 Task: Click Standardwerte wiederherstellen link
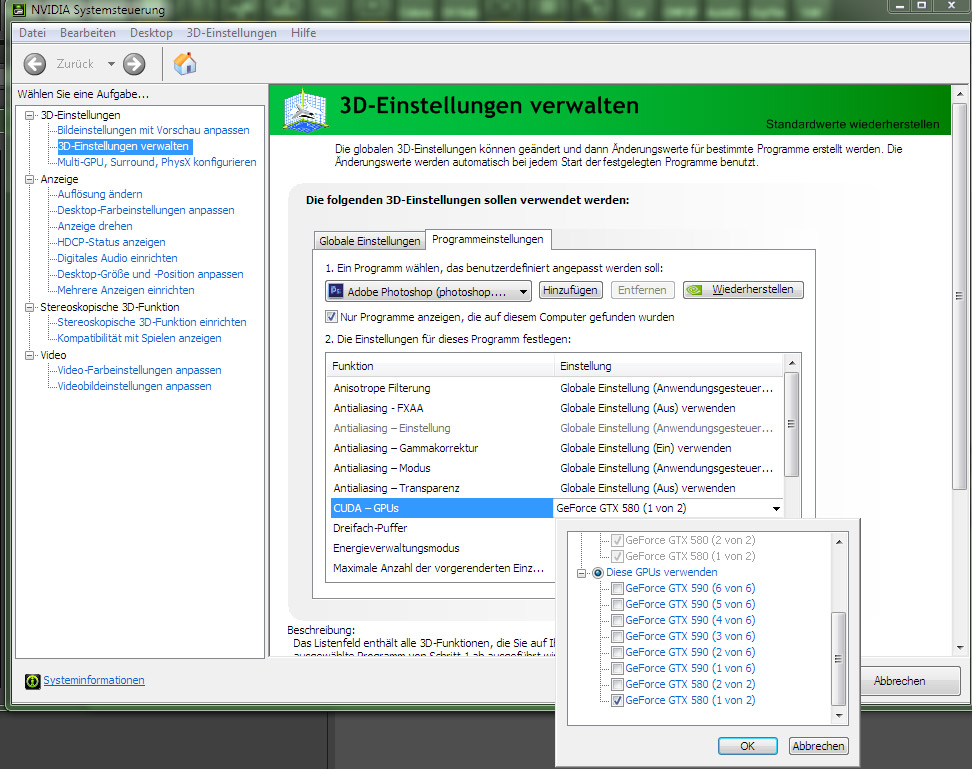tap(852, 124)
